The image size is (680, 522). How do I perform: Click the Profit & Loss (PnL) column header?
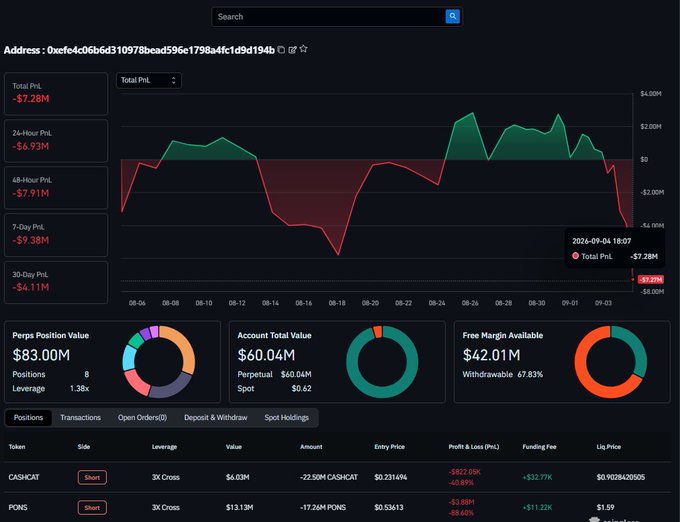point(474,447)
